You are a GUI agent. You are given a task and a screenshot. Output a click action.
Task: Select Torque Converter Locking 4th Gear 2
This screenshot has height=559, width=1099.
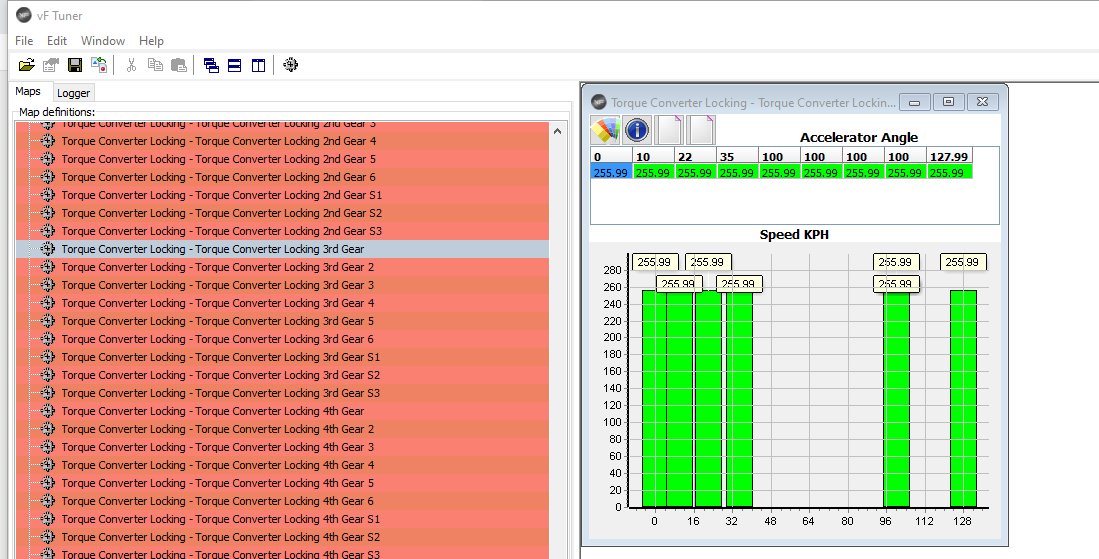[282, 429]
